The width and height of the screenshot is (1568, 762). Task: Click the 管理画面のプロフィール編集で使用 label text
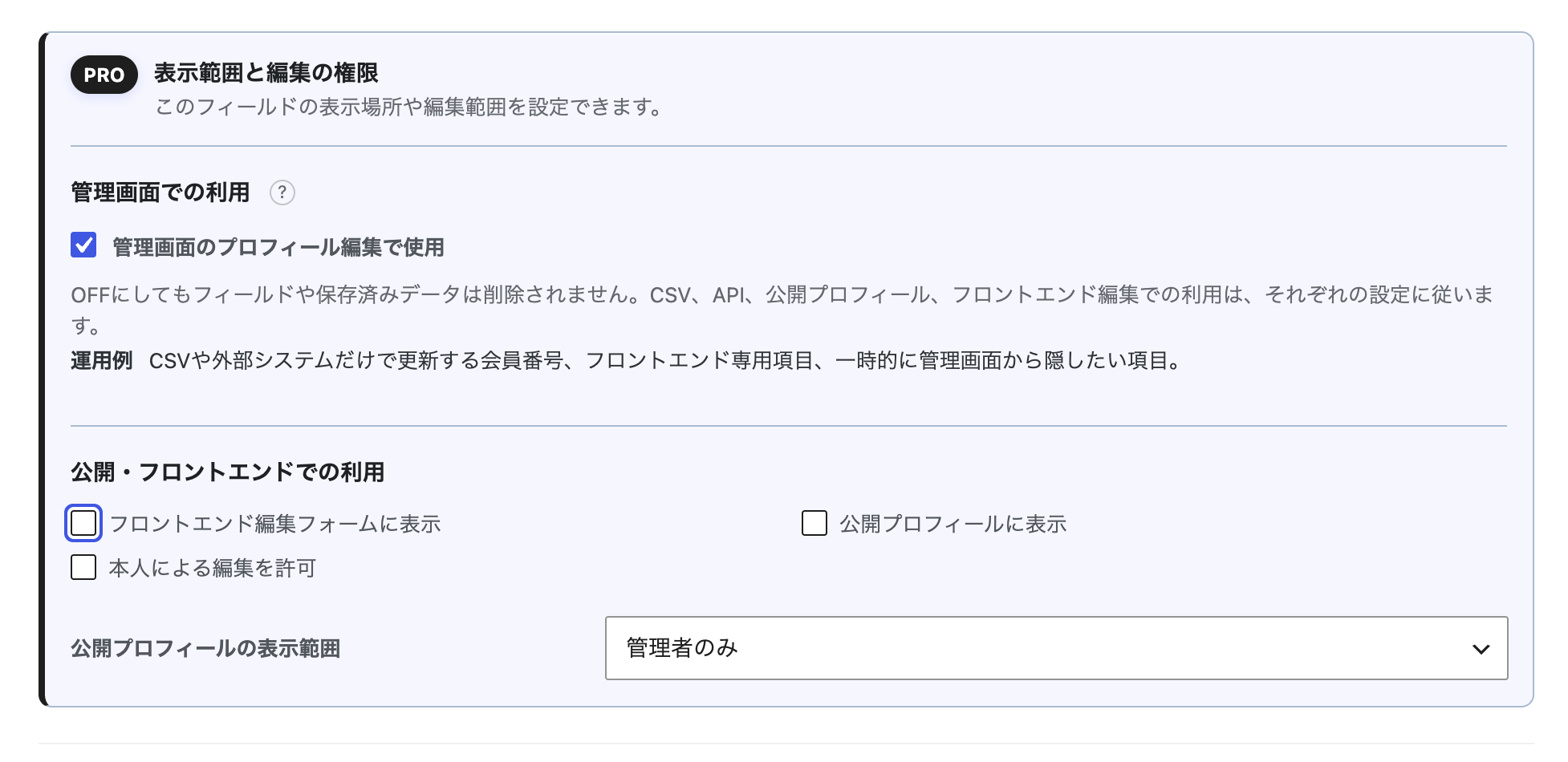278,247
